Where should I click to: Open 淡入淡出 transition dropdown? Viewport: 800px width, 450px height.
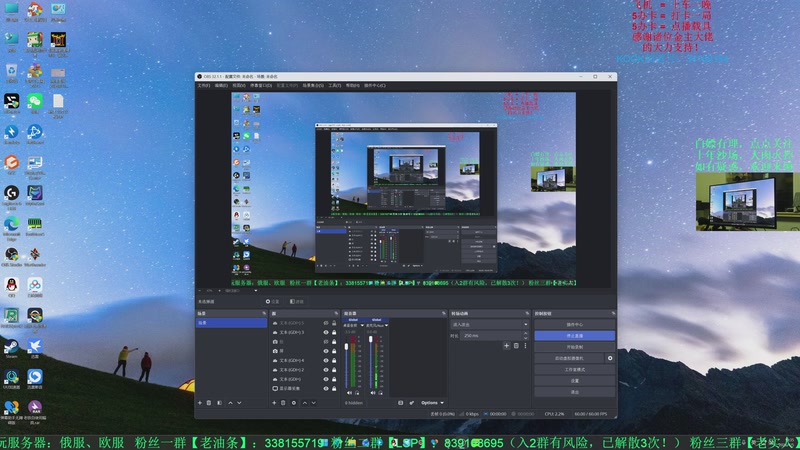click(490, 324)
